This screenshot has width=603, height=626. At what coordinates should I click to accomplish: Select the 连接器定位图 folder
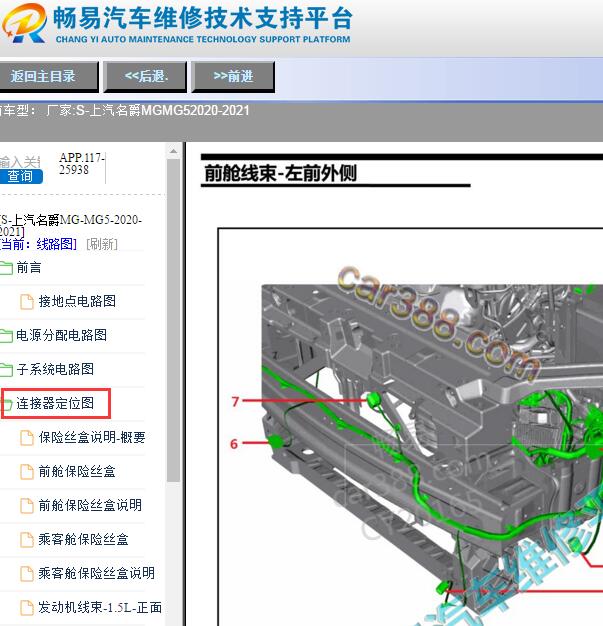pyautogui.click(x=55, y=403)
